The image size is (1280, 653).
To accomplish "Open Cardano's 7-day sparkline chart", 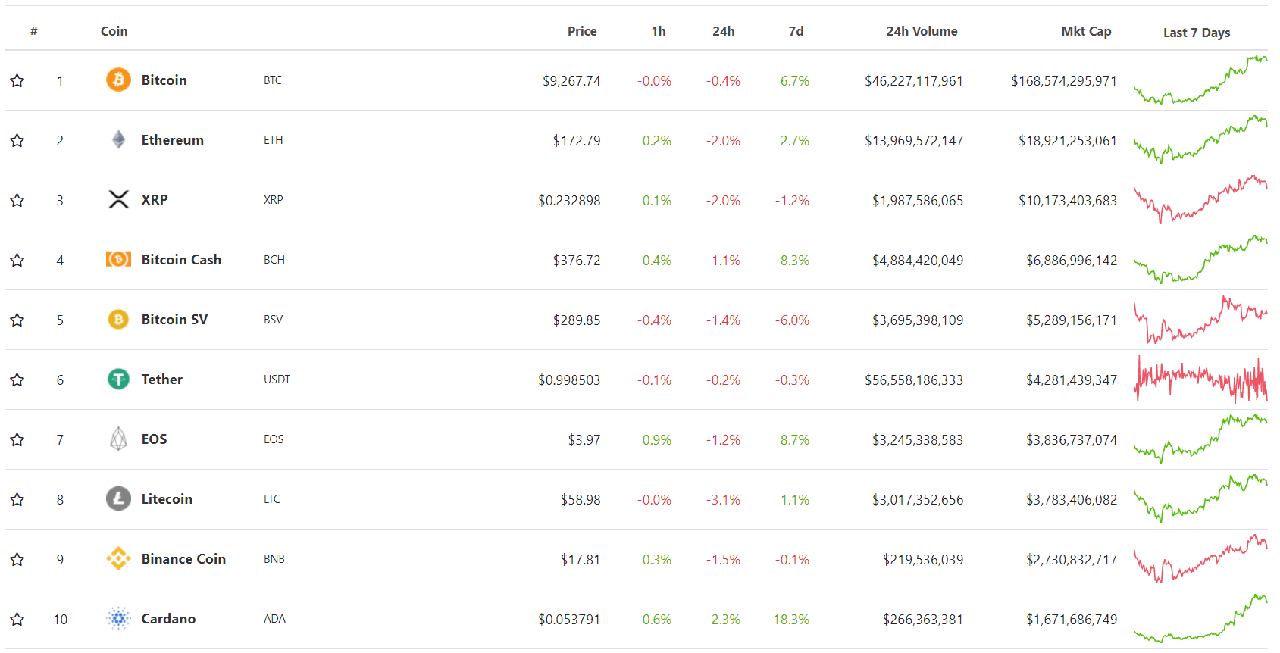I will [x=1200, y=619].
